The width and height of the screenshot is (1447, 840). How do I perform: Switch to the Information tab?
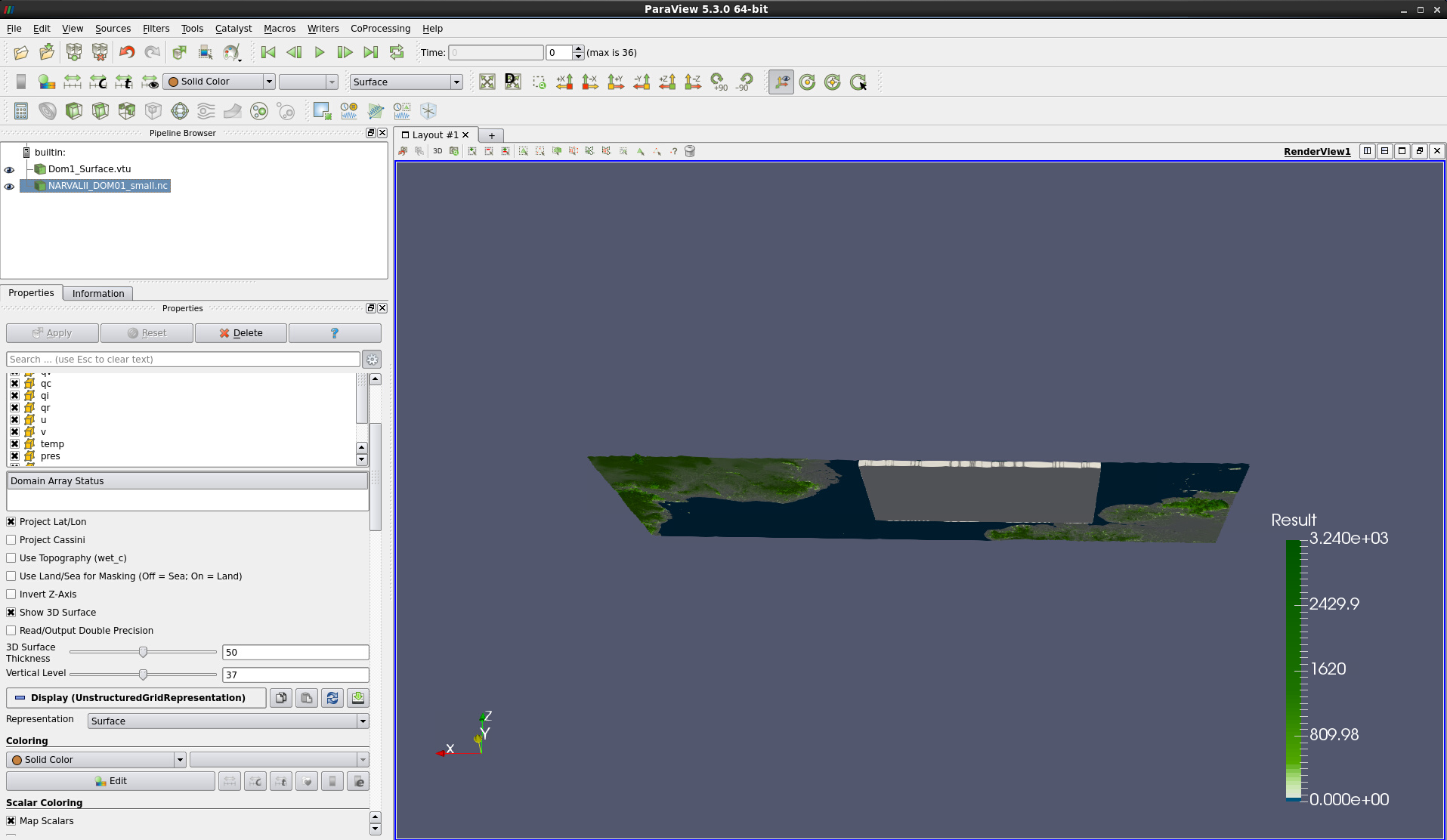click(x=98, y=294)
